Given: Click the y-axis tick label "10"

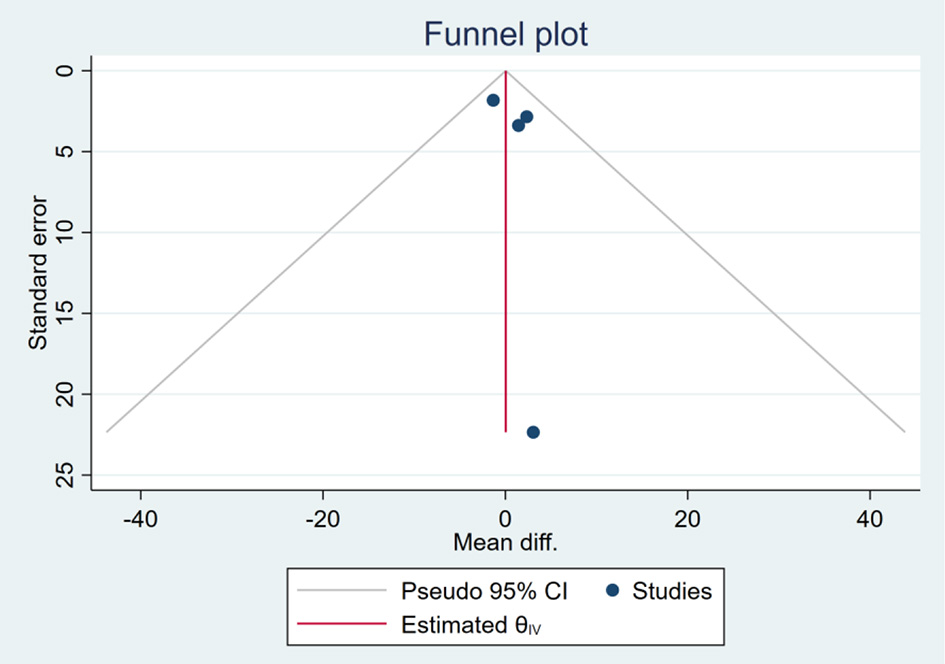Looking at the screenshot, I should pos(66,232).
